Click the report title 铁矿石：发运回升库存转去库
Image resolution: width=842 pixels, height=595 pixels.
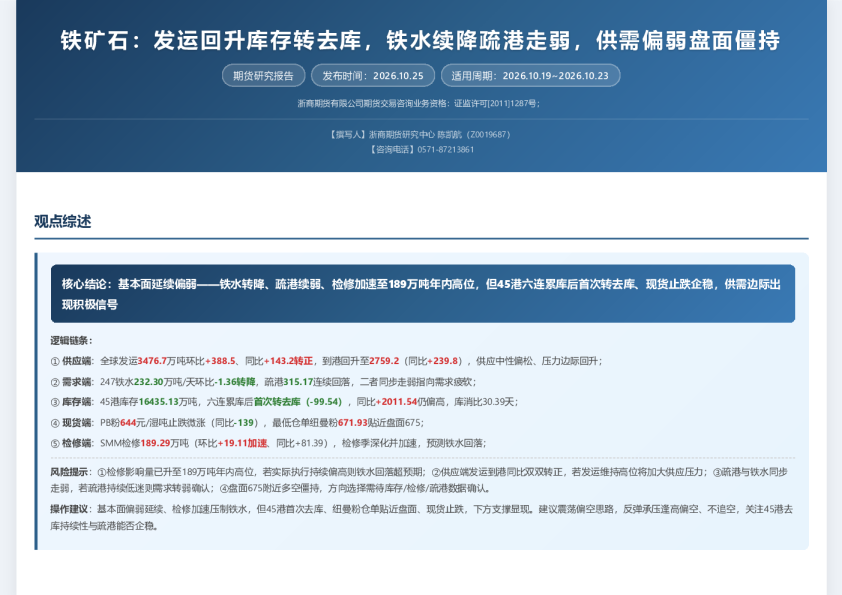[x=420, y=40]
